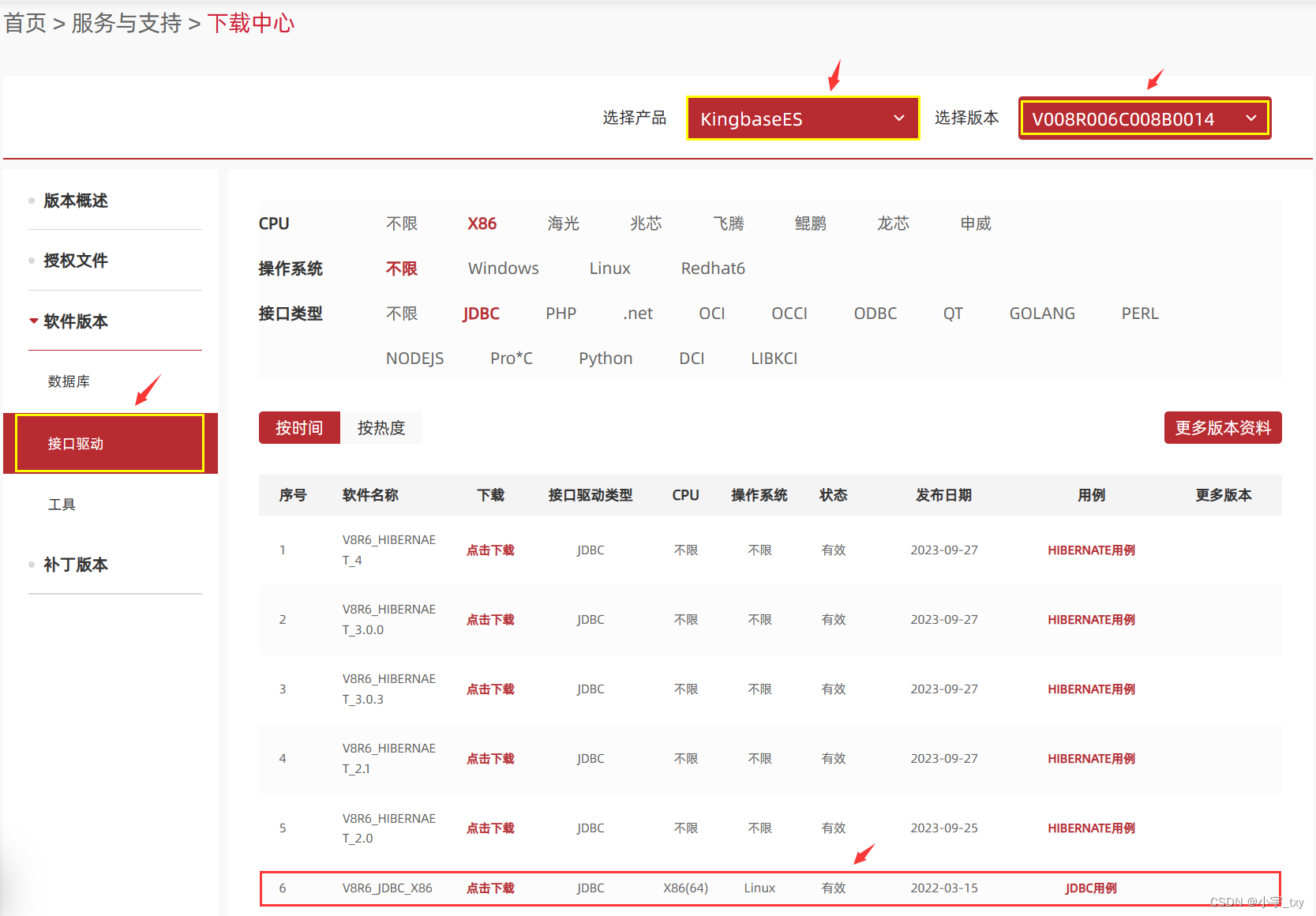1316x916 pixels.
Task: Open 服务与支持 breadcrumb link
Action: click(126, 24)
